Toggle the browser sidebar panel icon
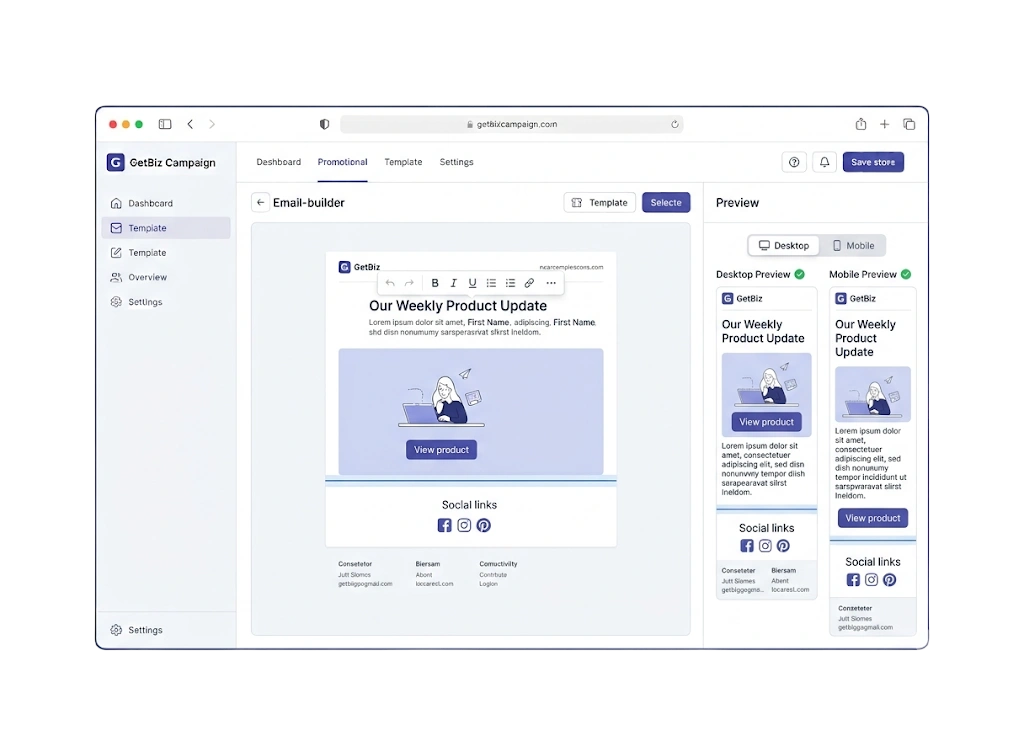This screenshot has height=741, width=1024. point(165,124)
